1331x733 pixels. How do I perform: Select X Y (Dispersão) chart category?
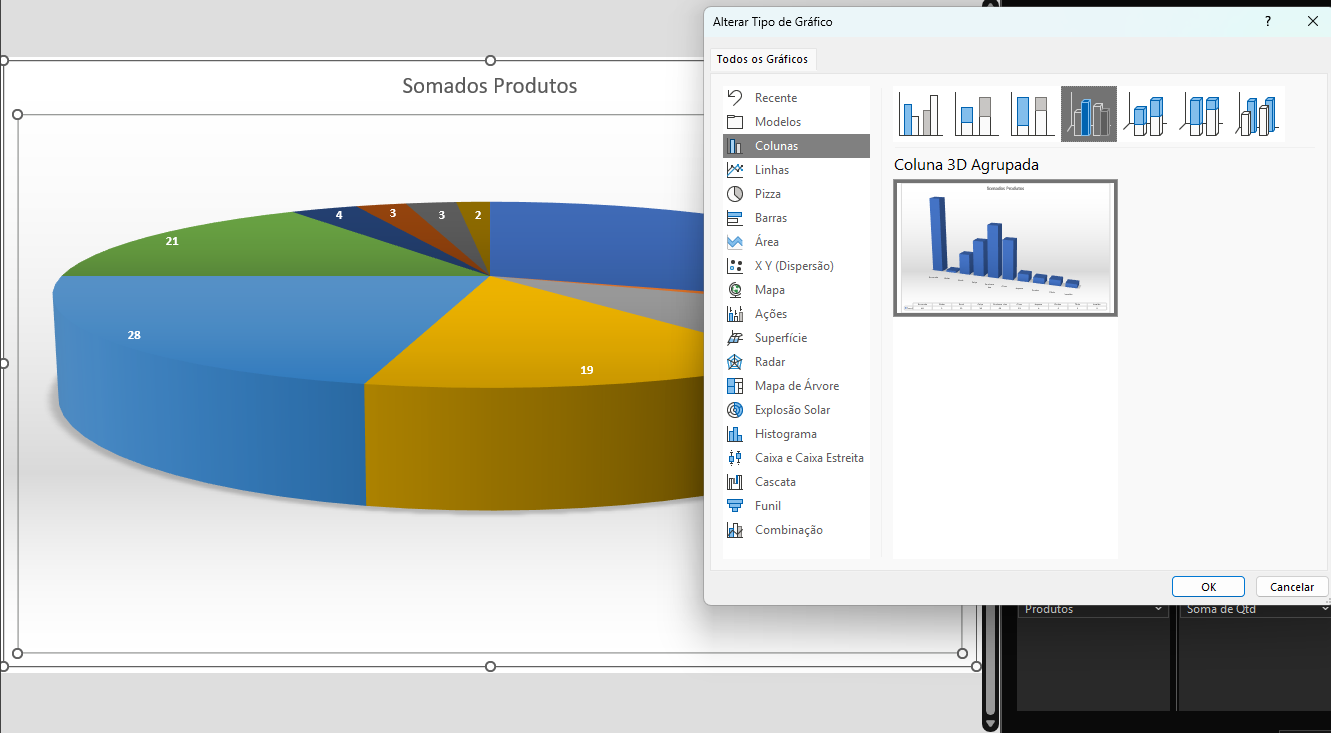[x=796, y=266]
